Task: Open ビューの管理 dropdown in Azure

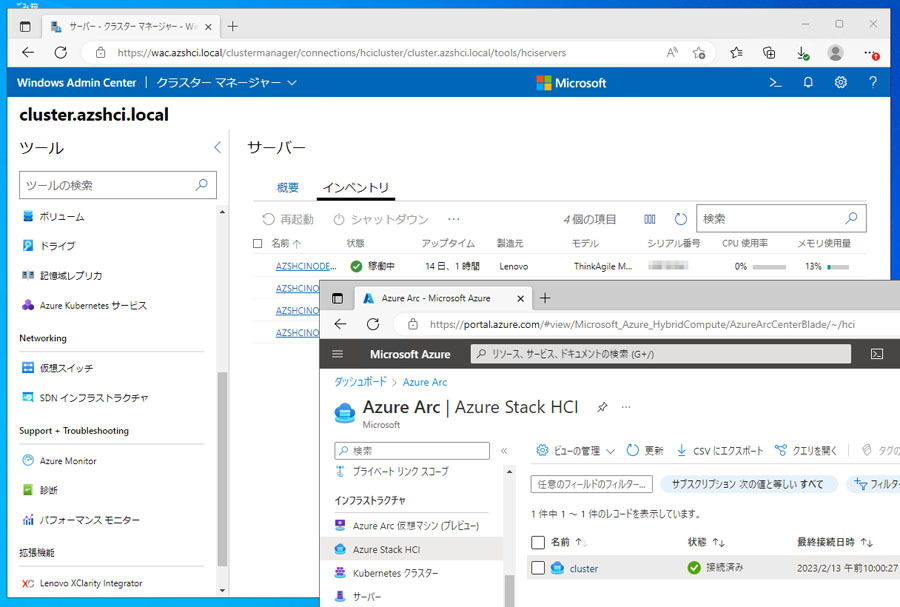Action: 575,450
